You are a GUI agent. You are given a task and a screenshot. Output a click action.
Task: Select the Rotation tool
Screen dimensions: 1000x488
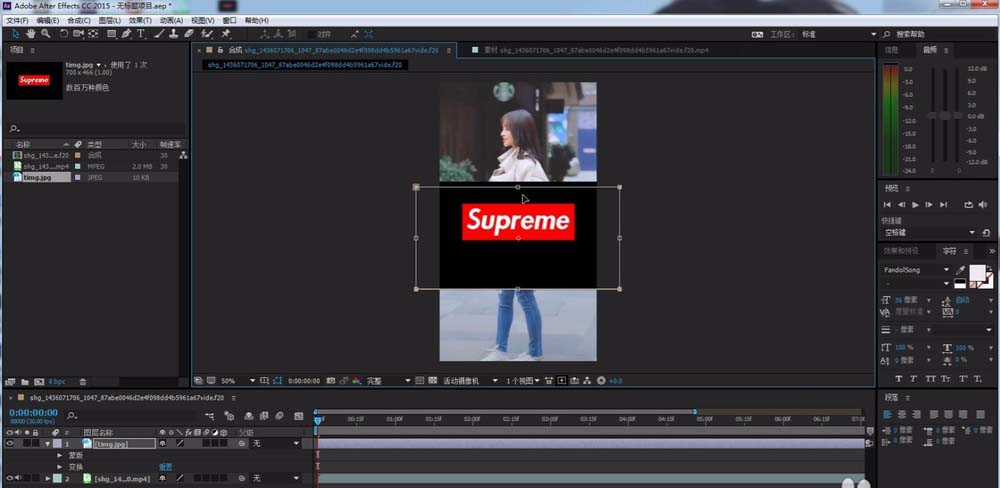(64, 34)
